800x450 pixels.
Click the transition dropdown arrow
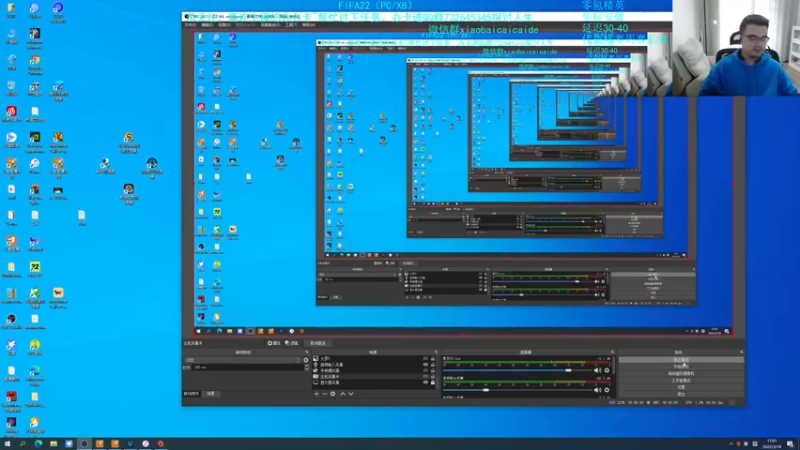click(298, 360)
